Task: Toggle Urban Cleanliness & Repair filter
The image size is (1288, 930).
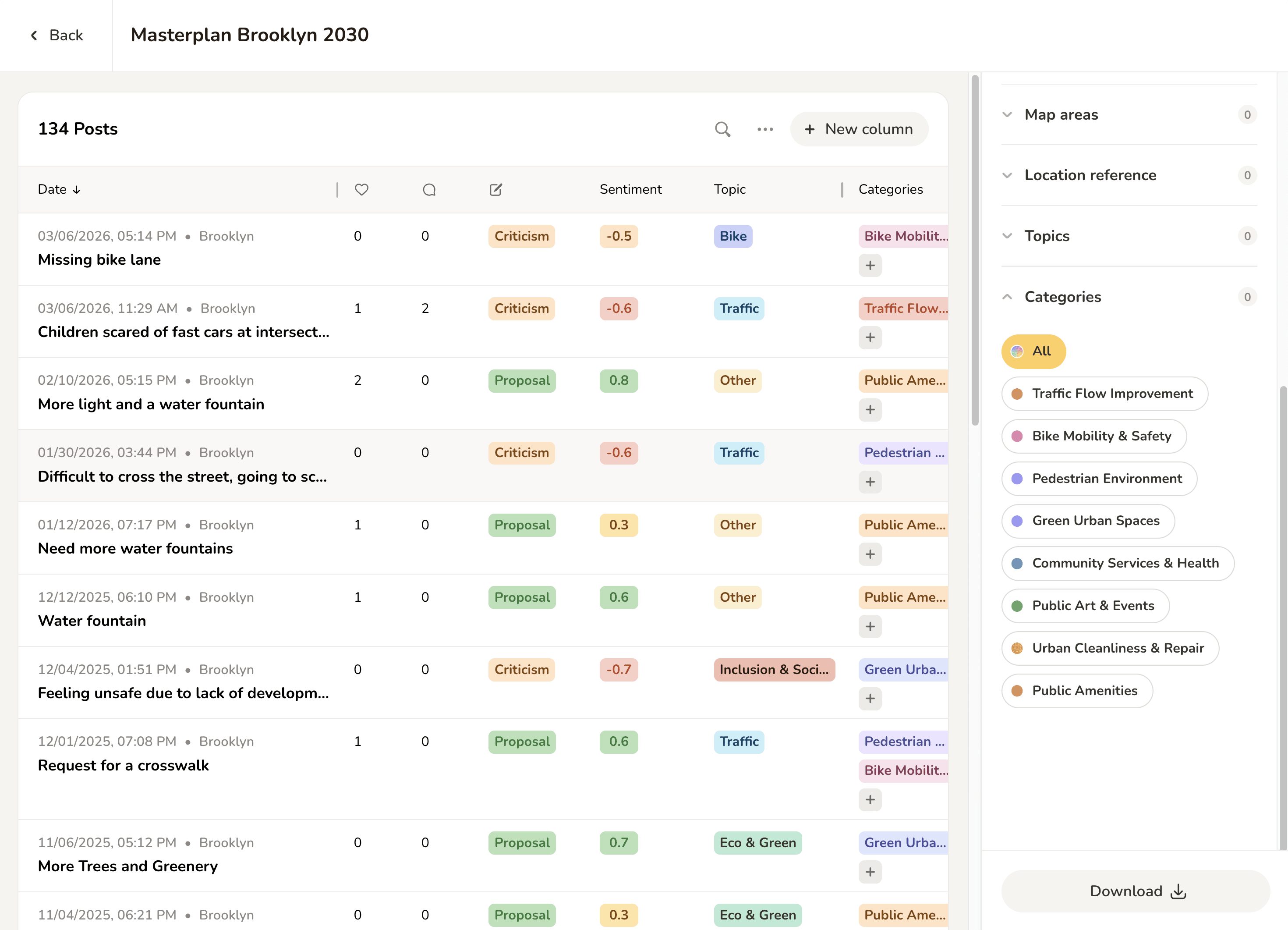Action: coord(1110,648)
